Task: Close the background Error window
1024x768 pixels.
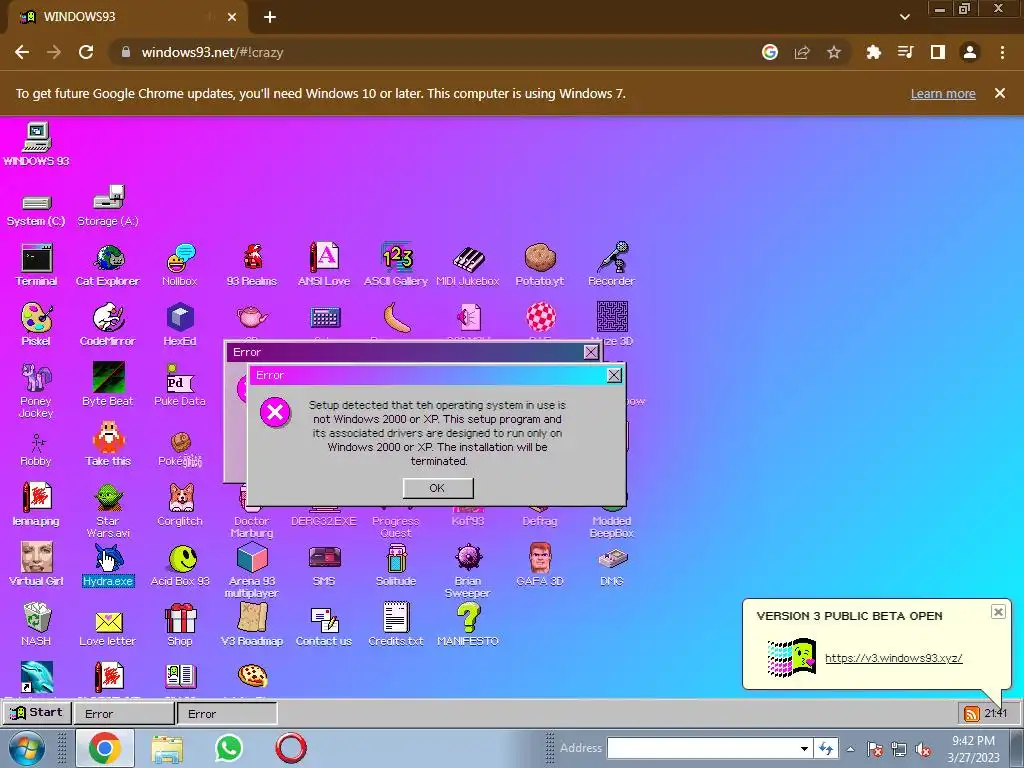Action: pos(591,352)
